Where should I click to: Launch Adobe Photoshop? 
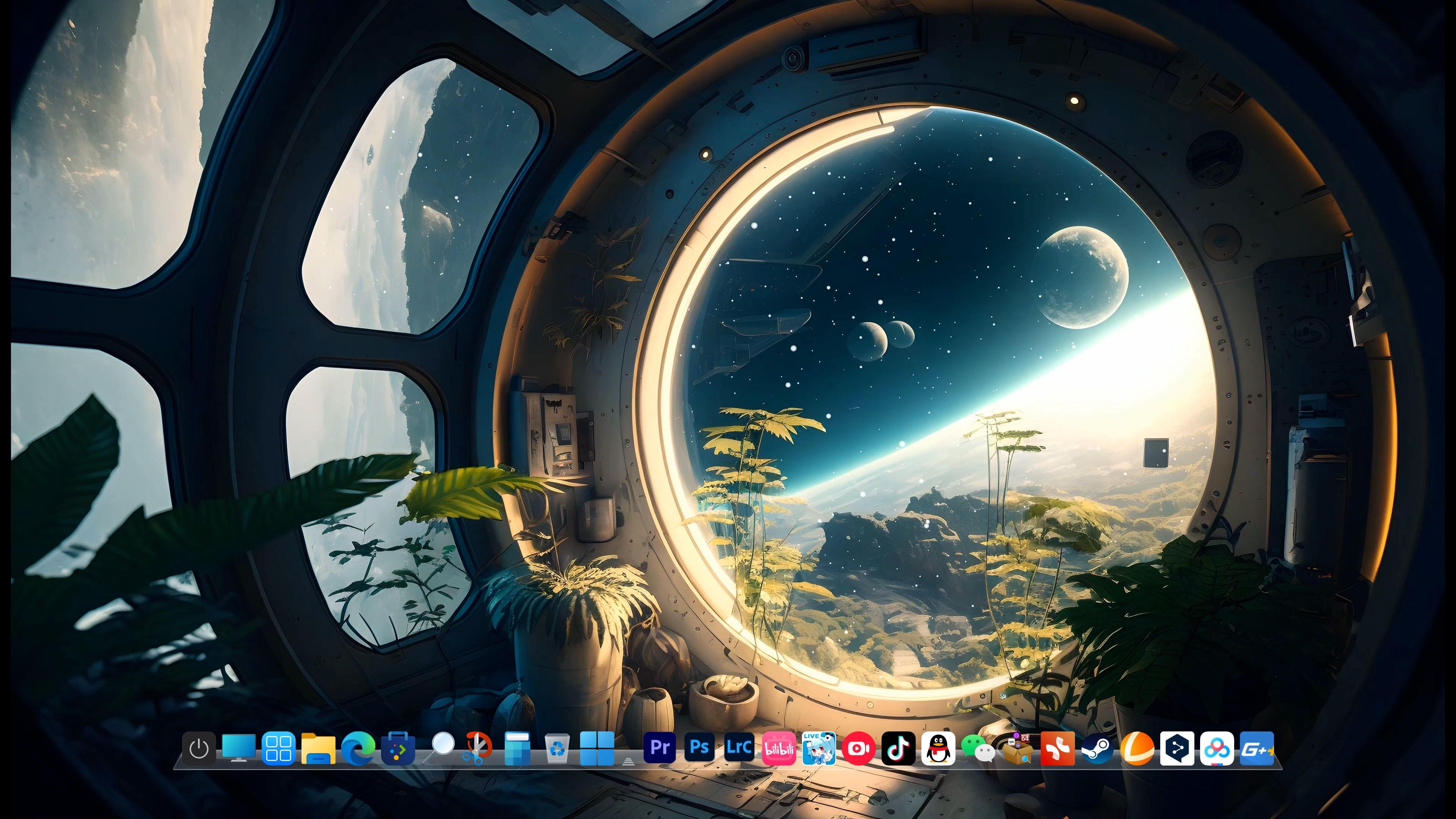[699, 748]
